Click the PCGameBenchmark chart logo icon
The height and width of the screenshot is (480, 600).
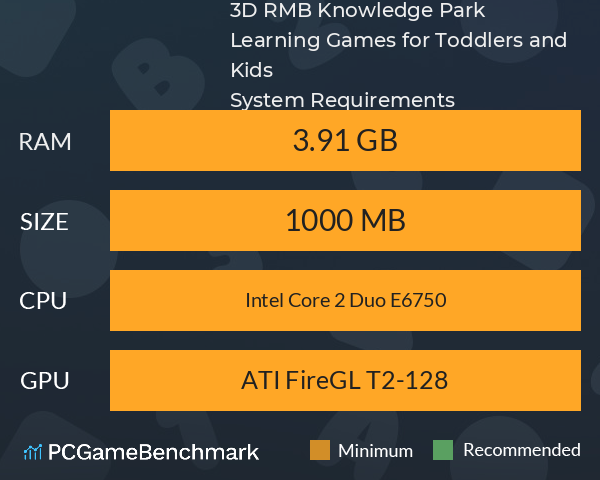33,452
